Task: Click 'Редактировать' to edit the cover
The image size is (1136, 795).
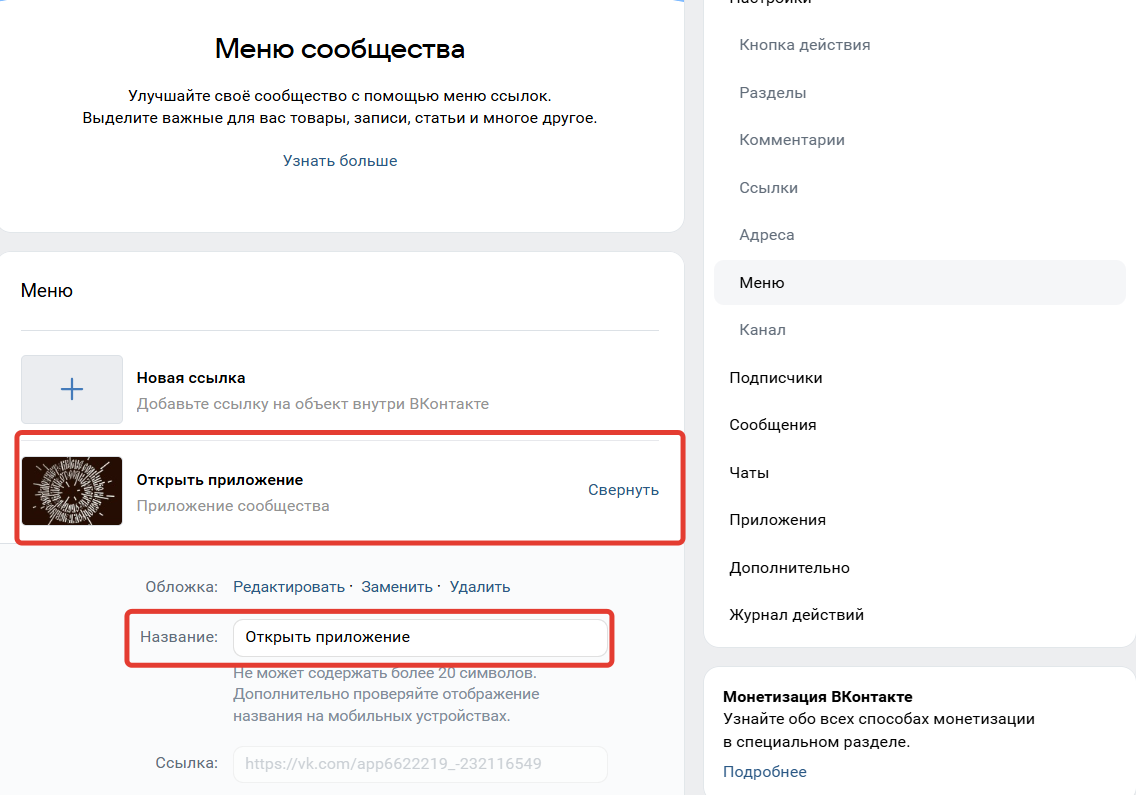Action: tap(289, 586)
